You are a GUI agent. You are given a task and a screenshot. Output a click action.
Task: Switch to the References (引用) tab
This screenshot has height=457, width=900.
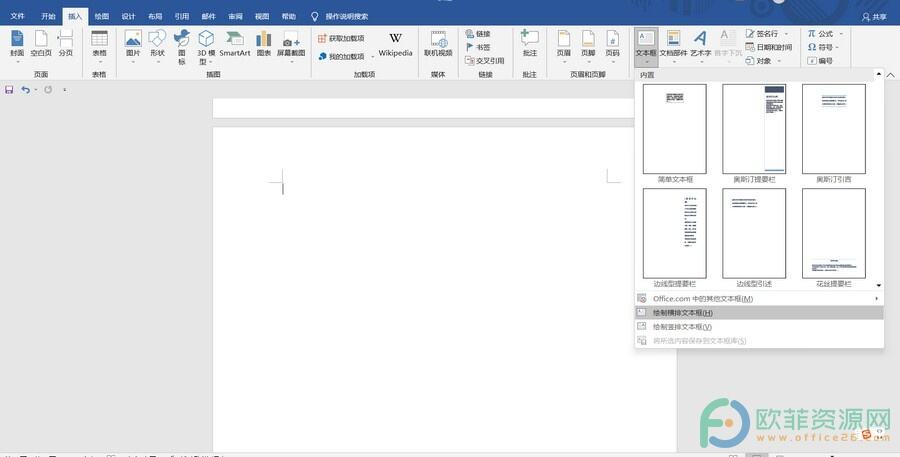tap(182, 17)
